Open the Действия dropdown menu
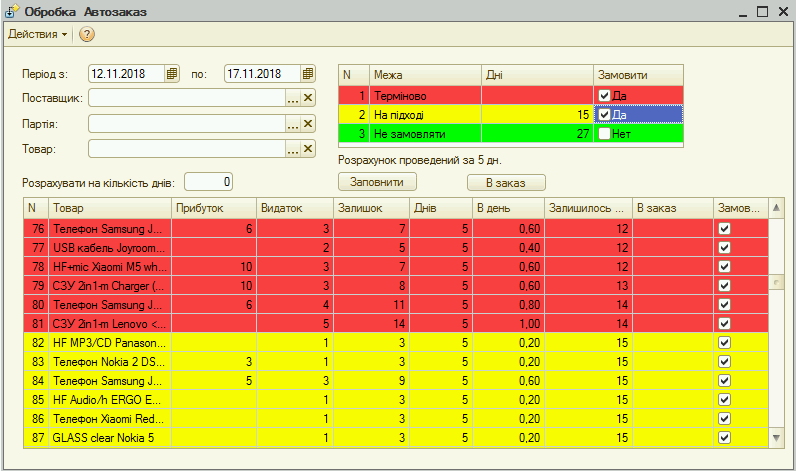The image size is (796, 471). (x=37, y=34)
